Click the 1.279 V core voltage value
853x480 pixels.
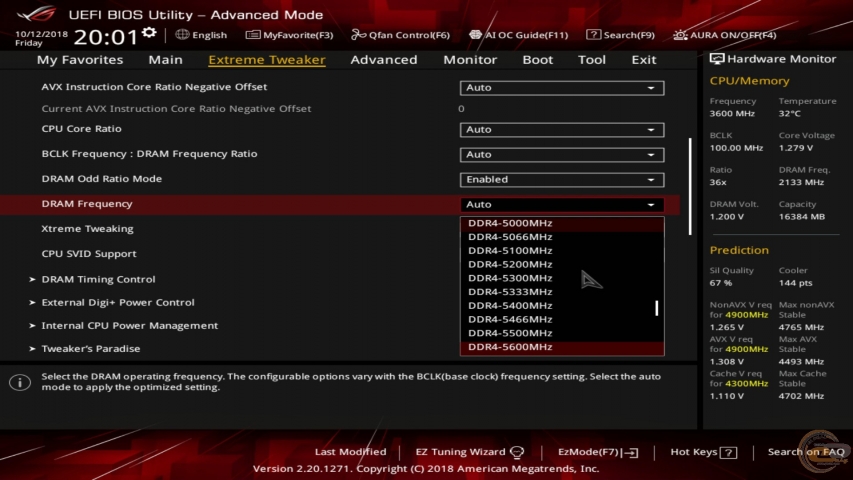tap(795, 148)
